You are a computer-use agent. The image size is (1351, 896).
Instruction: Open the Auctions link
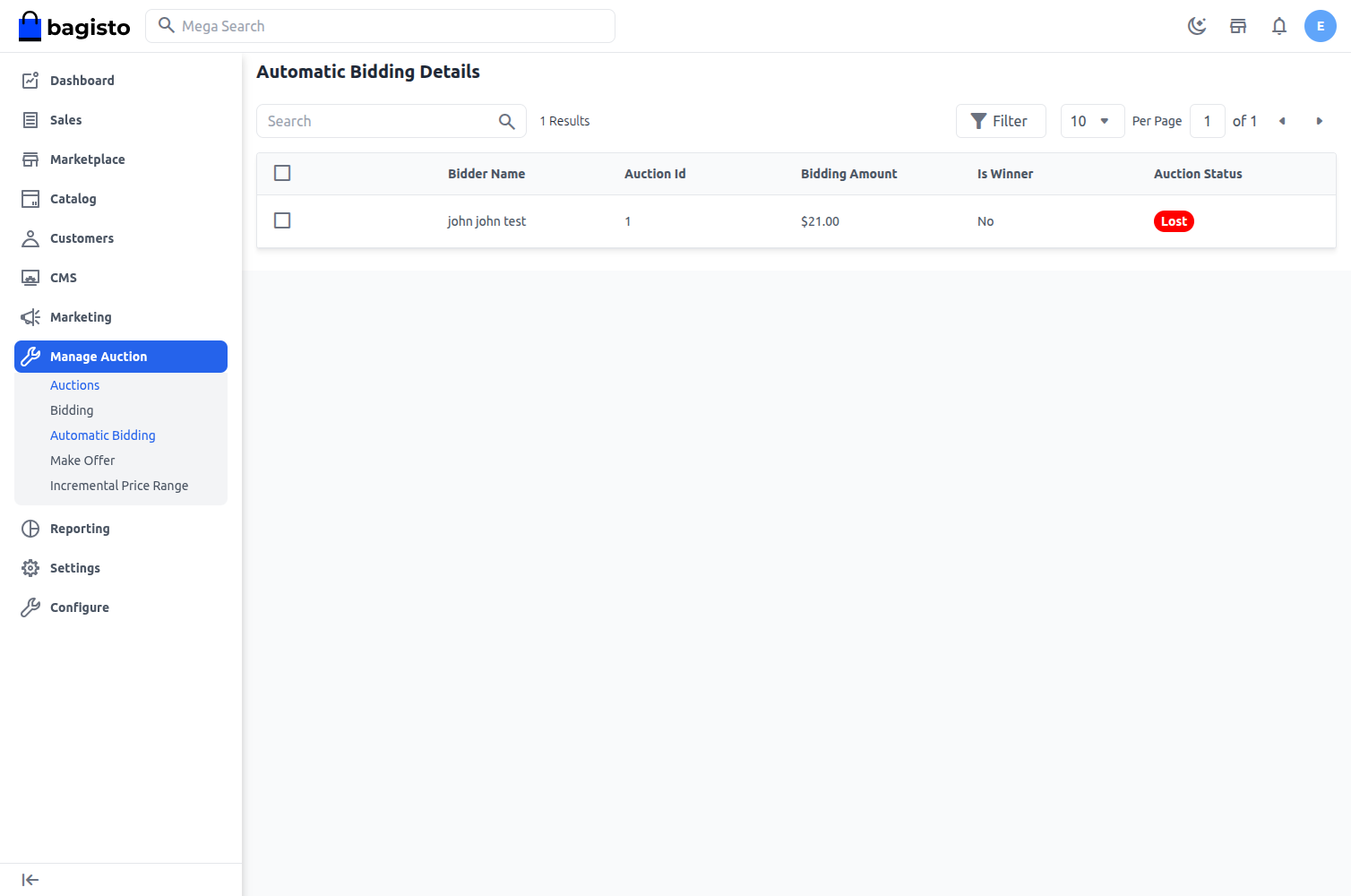(74, 384)
